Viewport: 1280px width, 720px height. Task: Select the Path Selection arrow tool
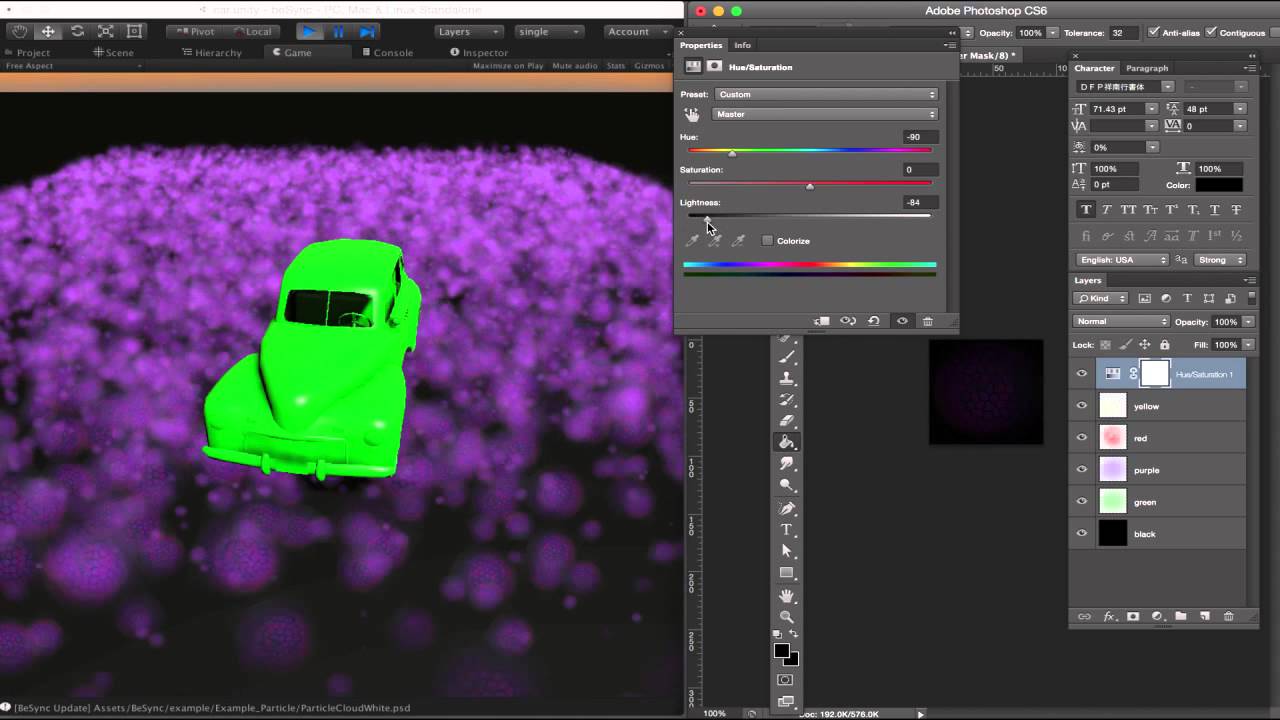click(x=787, y=551)
